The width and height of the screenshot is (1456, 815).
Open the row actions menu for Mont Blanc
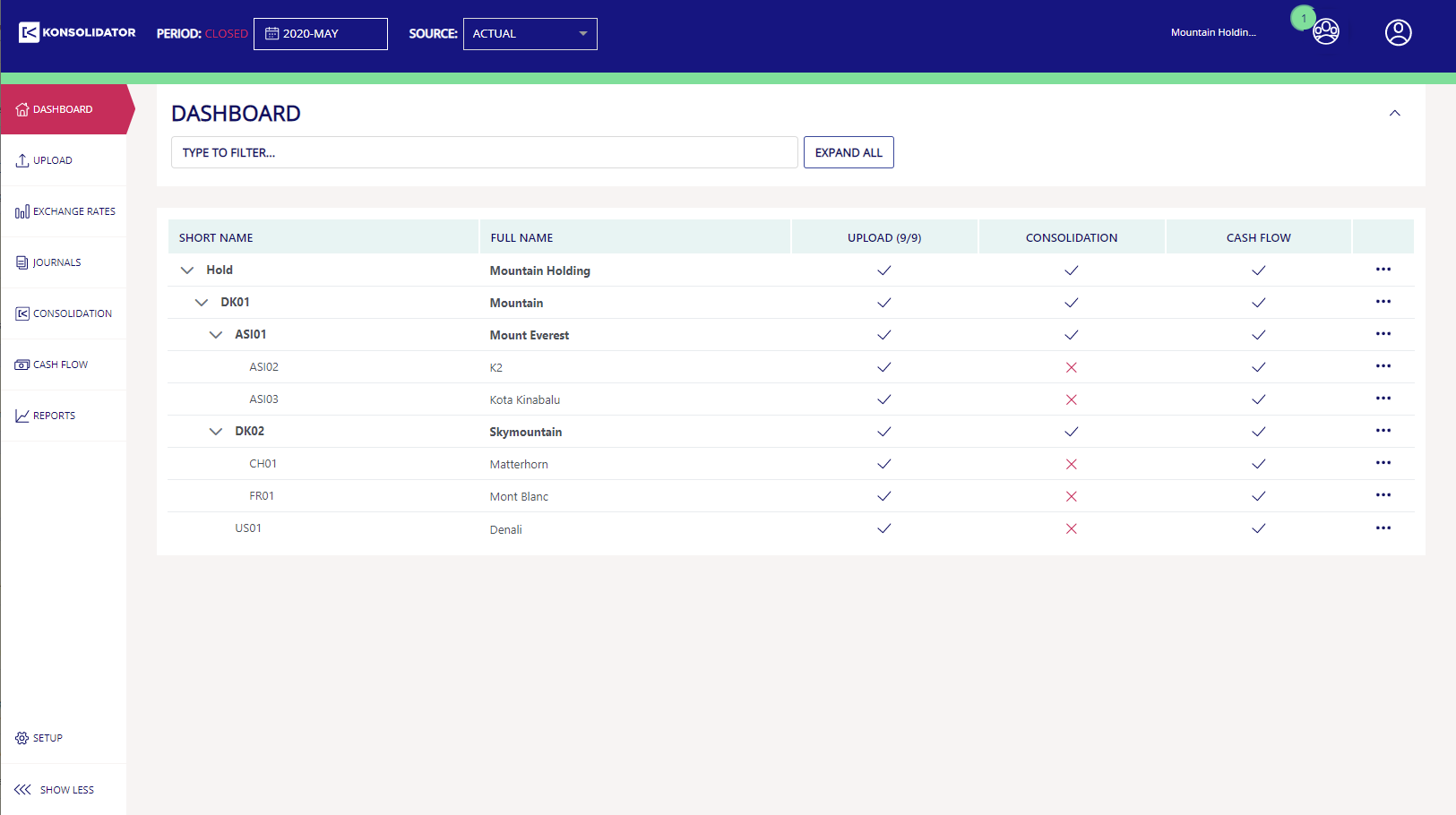1383,494
